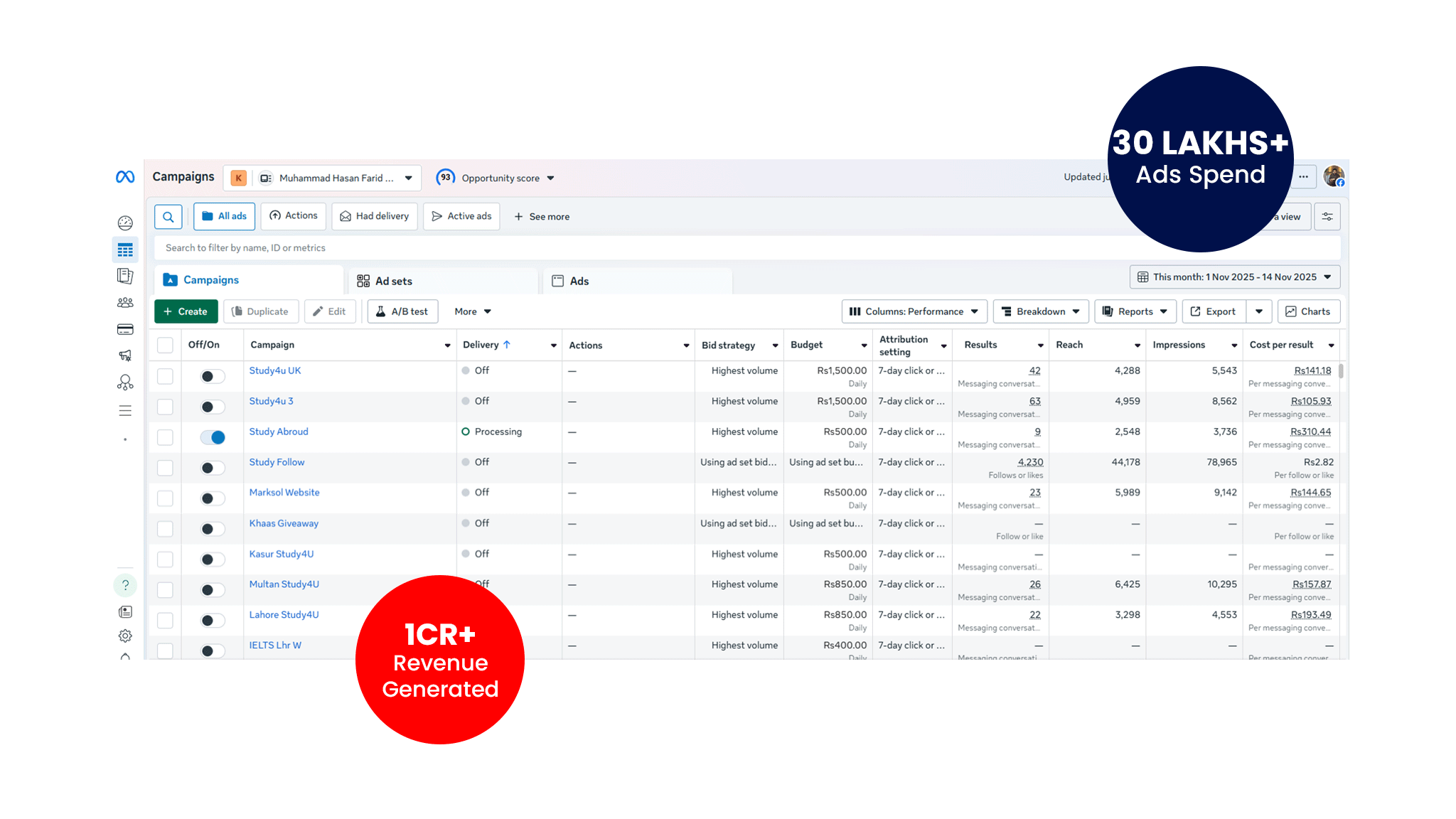Open the Account overview gauge icon
This screenshot has width=1456, height=819.
pyautogui.click(x=125, y=223)
